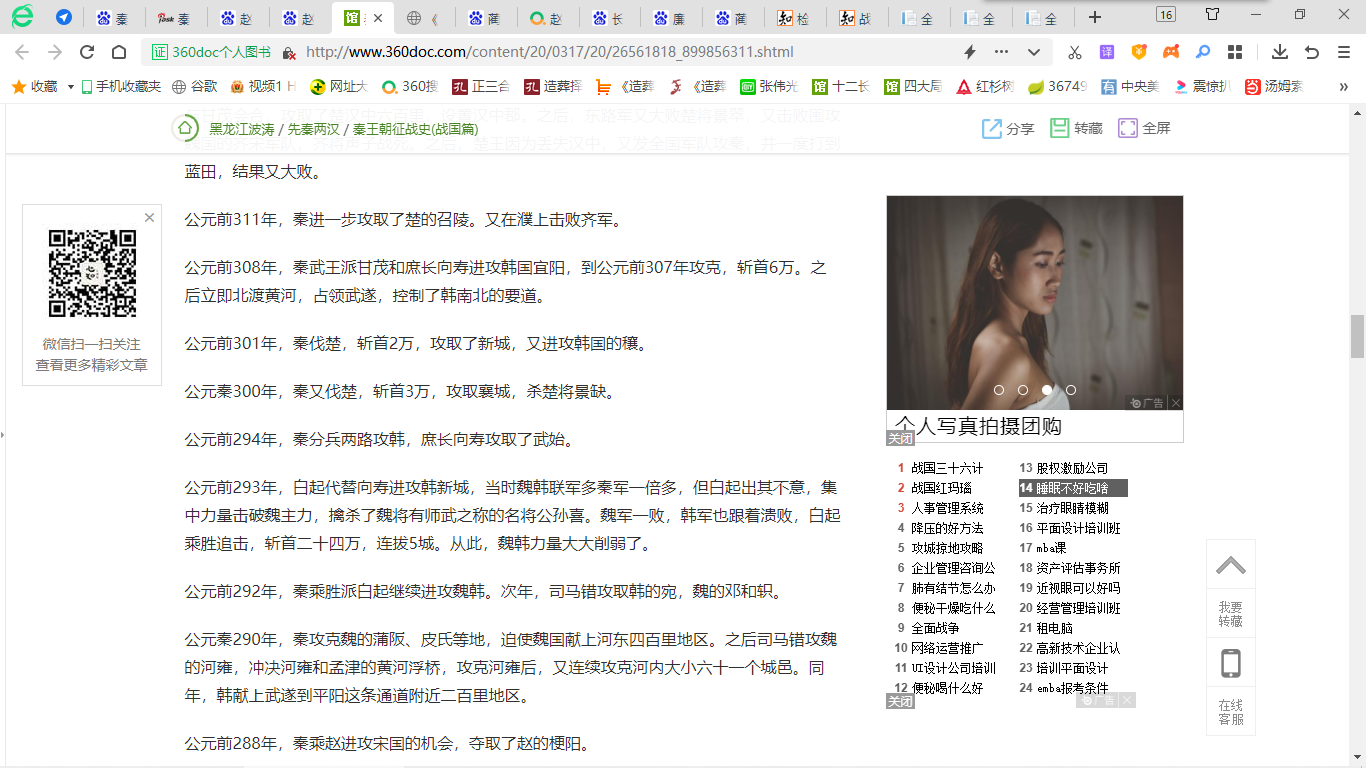Image resolution: width=1366 pixels, height=768 pixels.
Task: Click the scissors screenshot tool icon
Action: 1075,52
